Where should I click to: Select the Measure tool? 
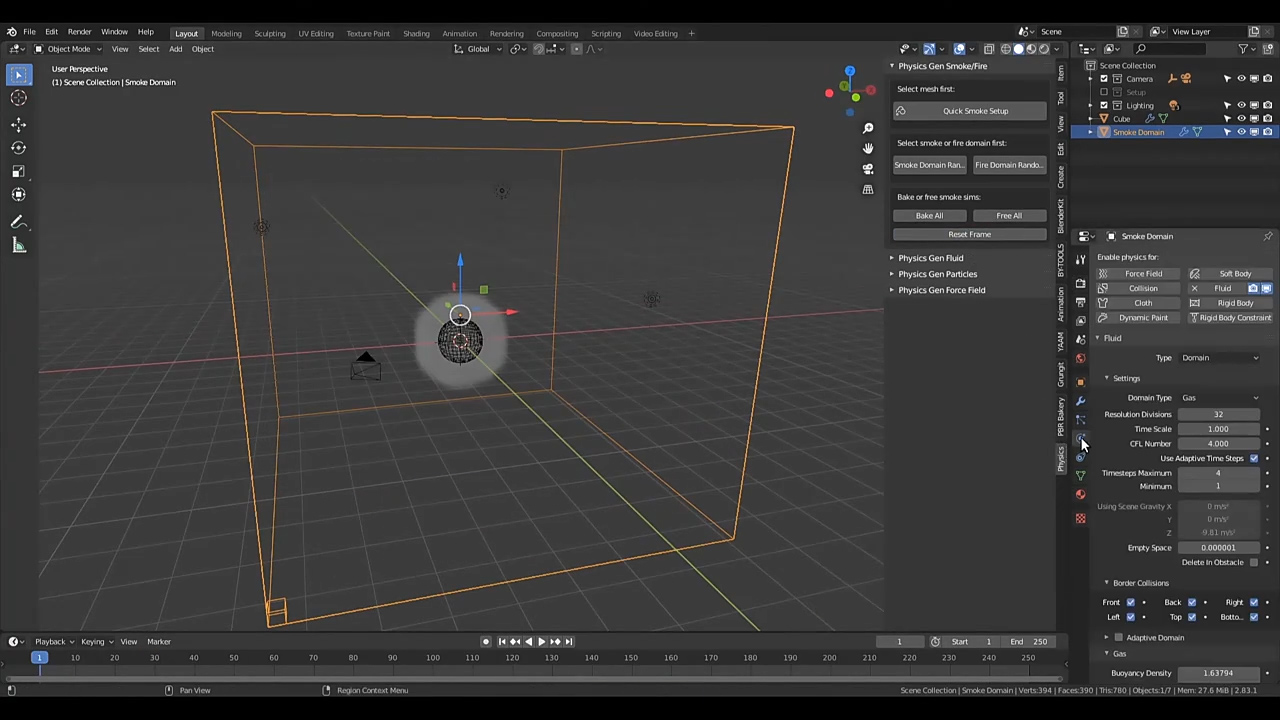pos(18,246)
